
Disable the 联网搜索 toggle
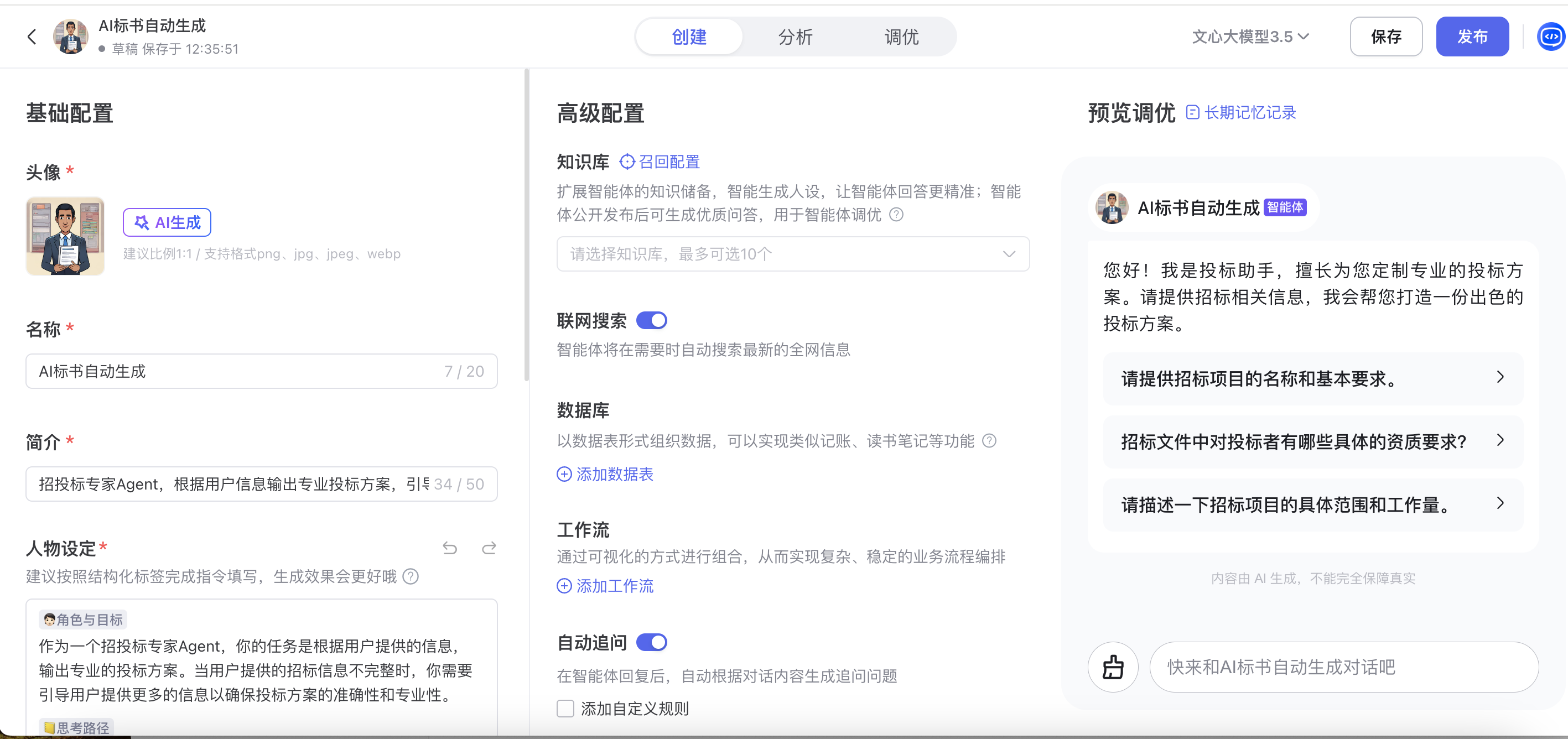point(651,320)
